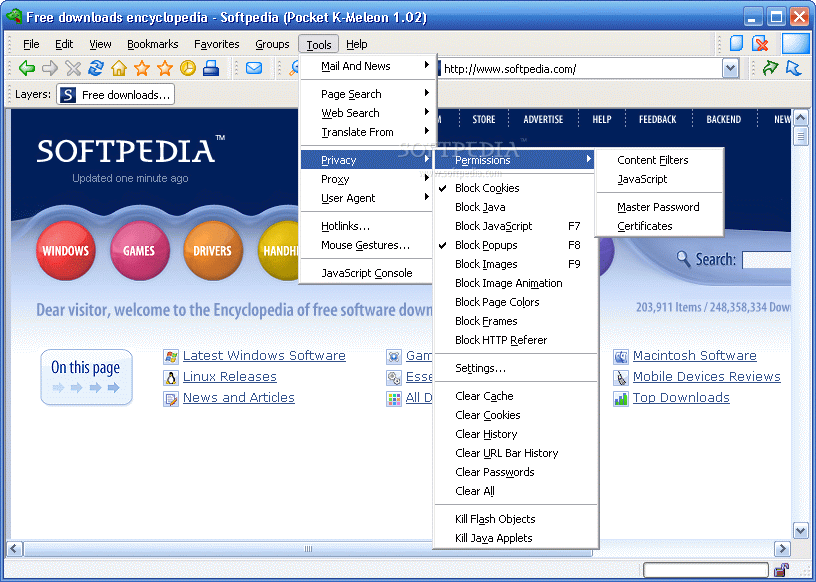Viewport: 816px width, 582px height.
Task: Click the lock icon in status bar
Action: (x=781, y=570)
